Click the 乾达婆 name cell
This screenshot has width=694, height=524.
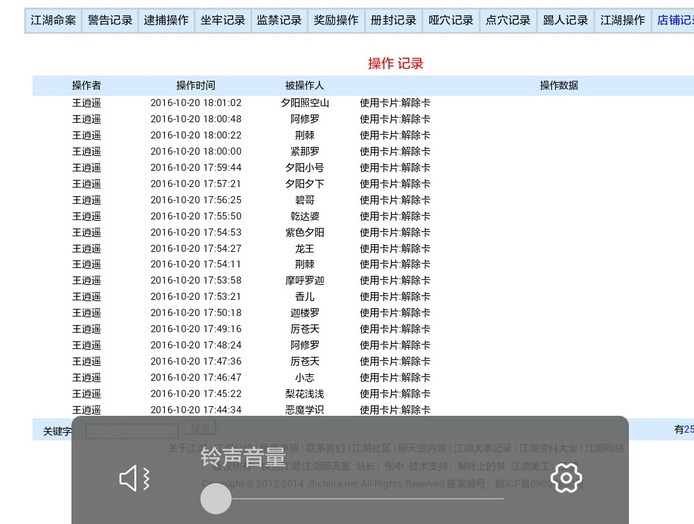305,216
